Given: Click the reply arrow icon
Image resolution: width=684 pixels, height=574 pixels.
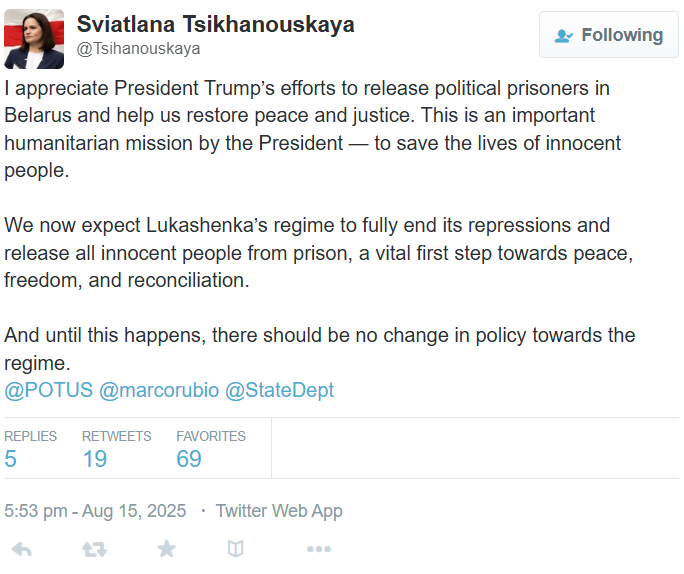Looking at the screenshot, I should [21, 549].
